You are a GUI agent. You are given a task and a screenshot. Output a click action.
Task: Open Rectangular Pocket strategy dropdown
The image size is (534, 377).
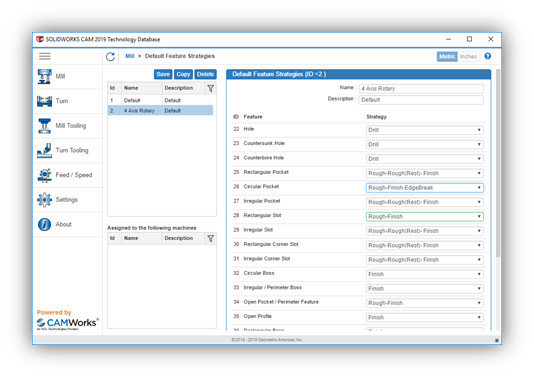(x=425, y=173)
